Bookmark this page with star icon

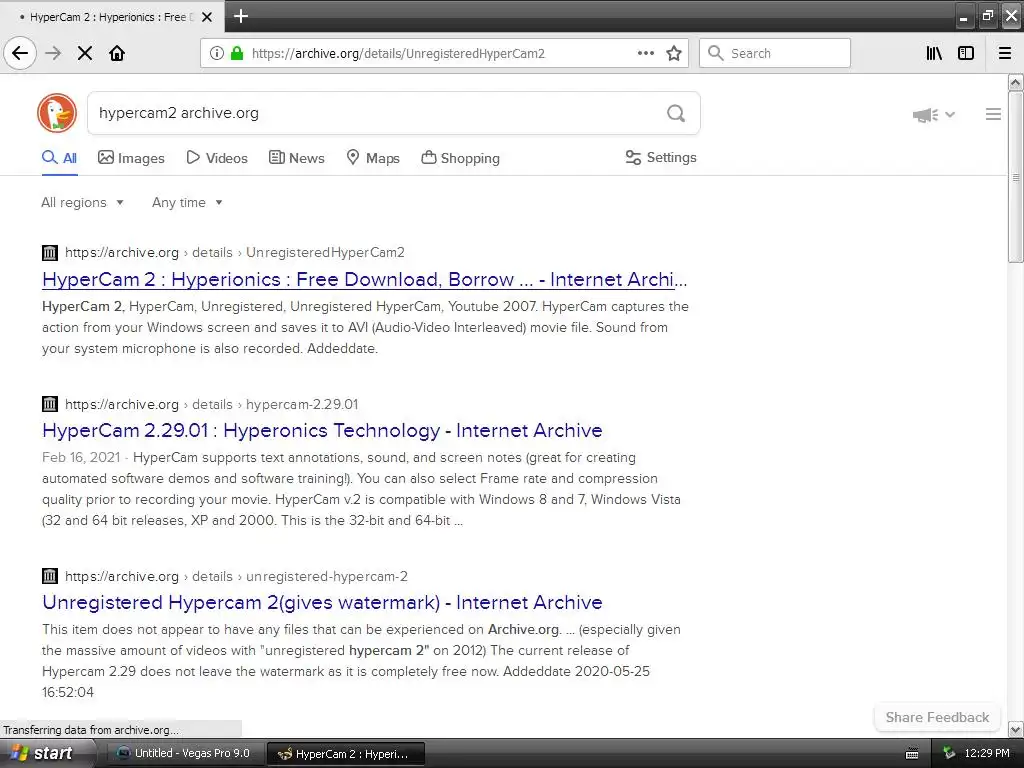pyautogui.click(x=674, y=53)
